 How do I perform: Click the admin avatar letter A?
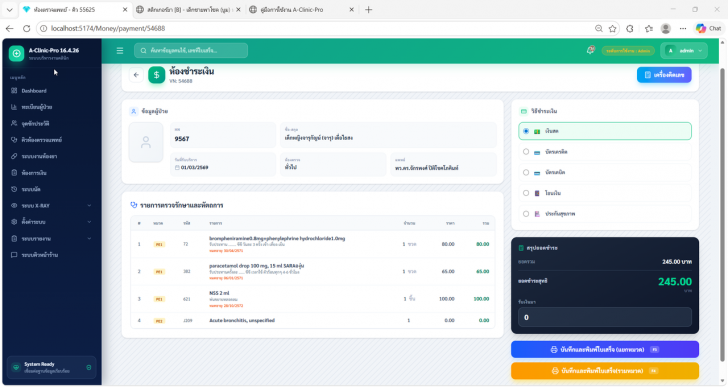[x=670, y=51]
